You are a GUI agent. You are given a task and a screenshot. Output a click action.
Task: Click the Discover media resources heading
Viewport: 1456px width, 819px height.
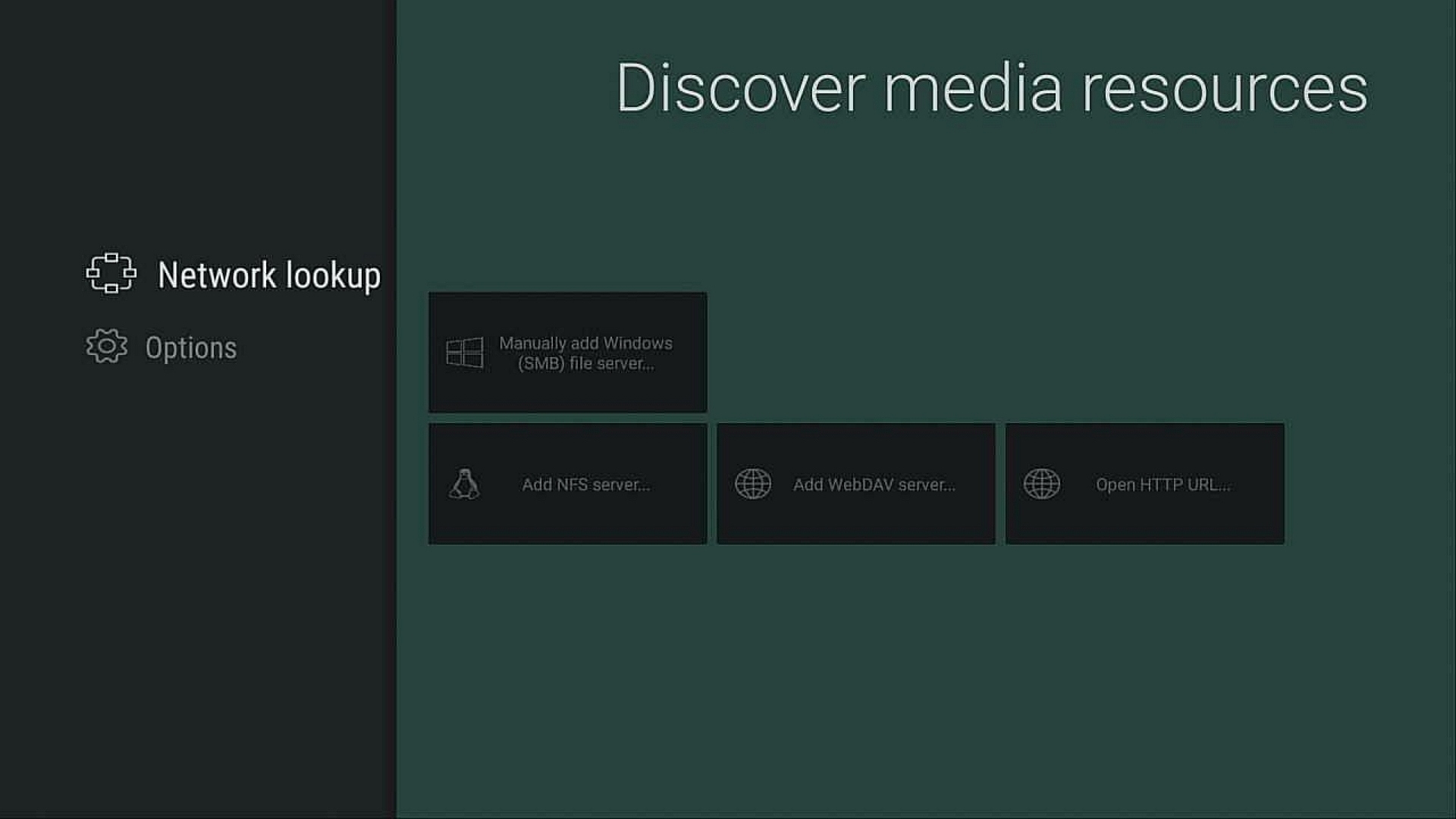(x=992, y=88)
